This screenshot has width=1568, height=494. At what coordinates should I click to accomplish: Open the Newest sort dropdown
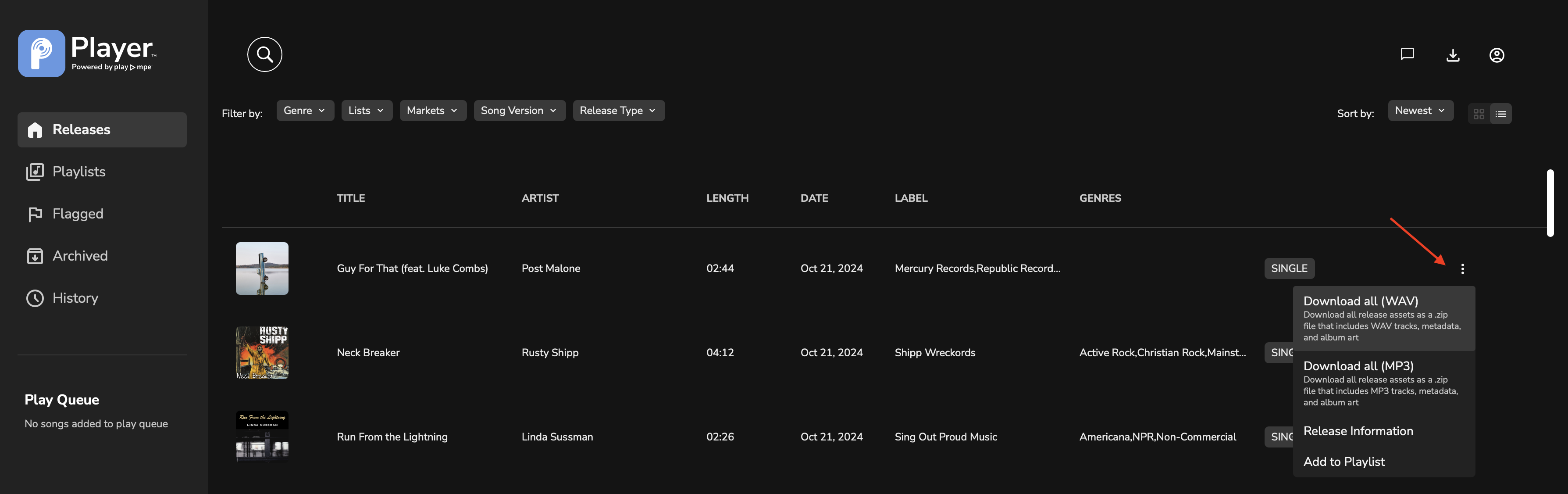point(1420,110)
